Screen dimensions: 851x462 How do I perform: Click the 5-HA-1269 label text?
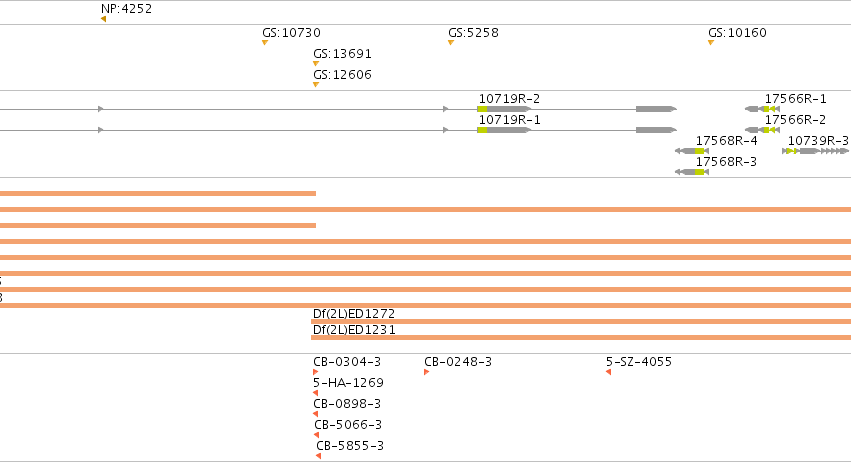pos(348,383)
